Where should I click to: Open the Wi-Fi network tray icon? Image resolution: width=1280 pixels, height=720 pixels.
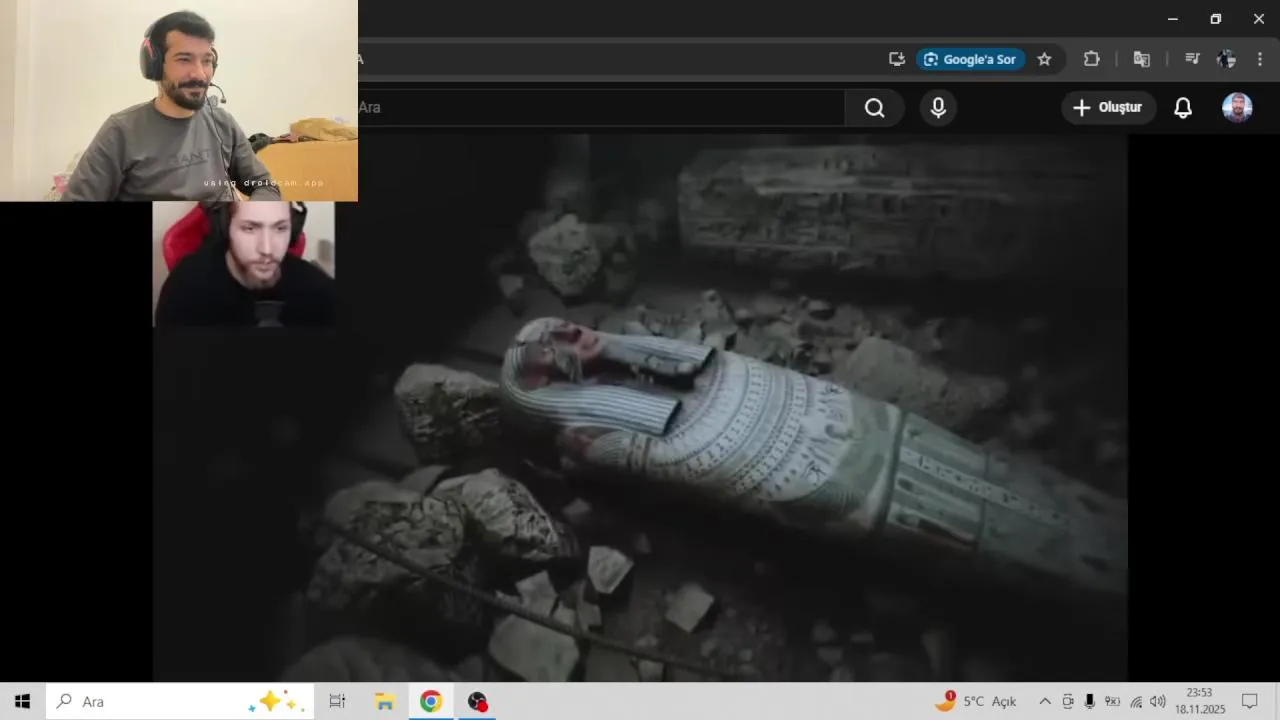1136,701
